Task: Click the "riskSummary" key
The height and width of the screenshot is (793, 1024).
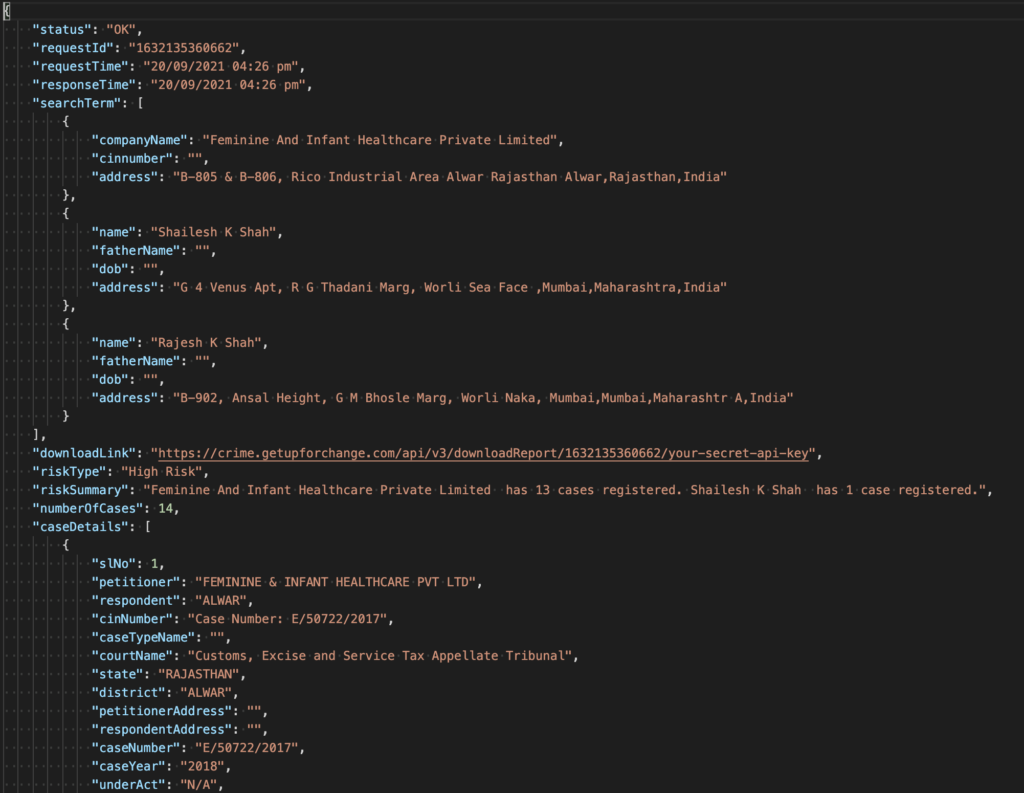Action: (81, 490)
